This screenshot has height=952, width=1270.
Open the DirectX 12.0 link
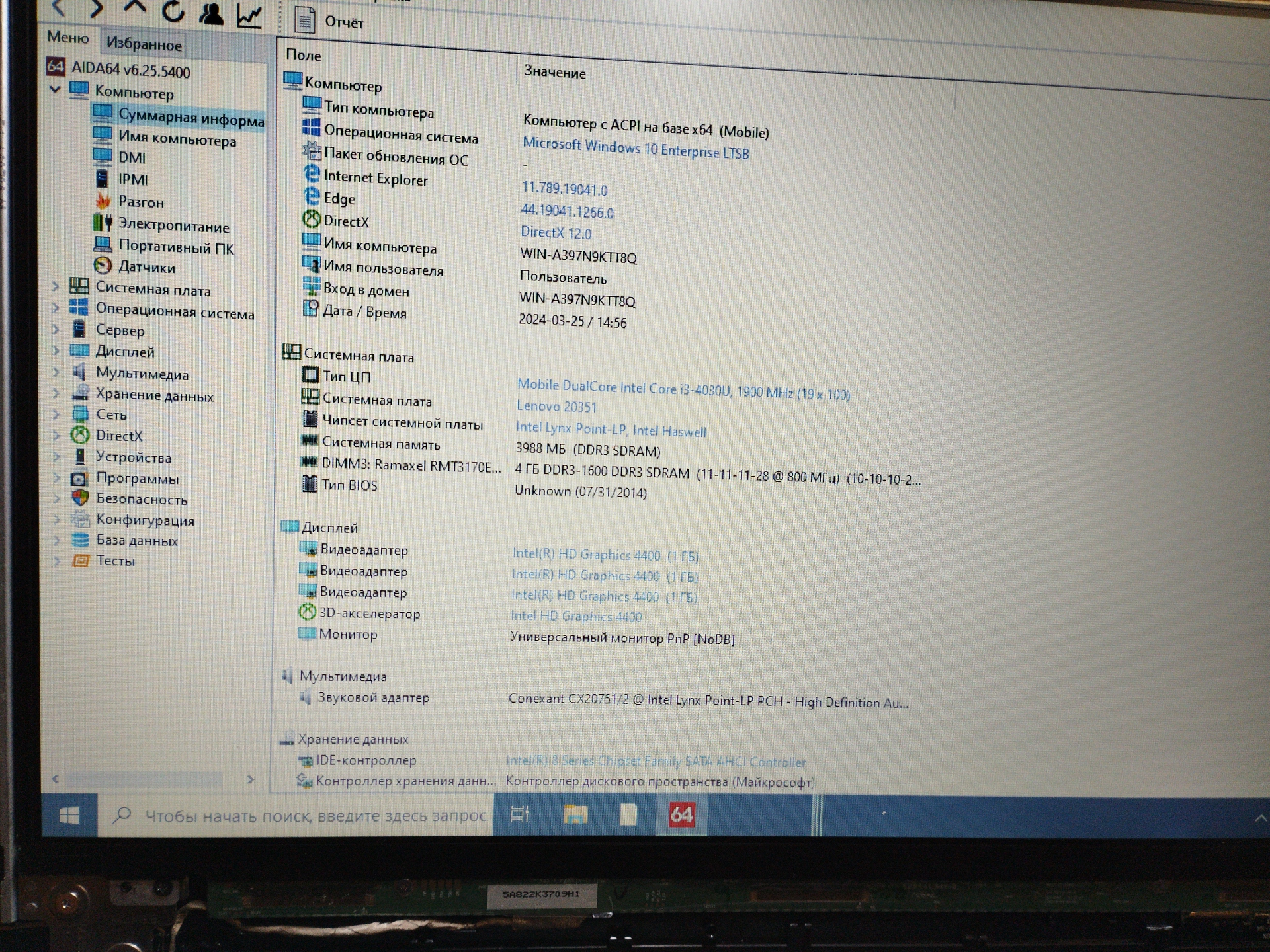[556, 233]
